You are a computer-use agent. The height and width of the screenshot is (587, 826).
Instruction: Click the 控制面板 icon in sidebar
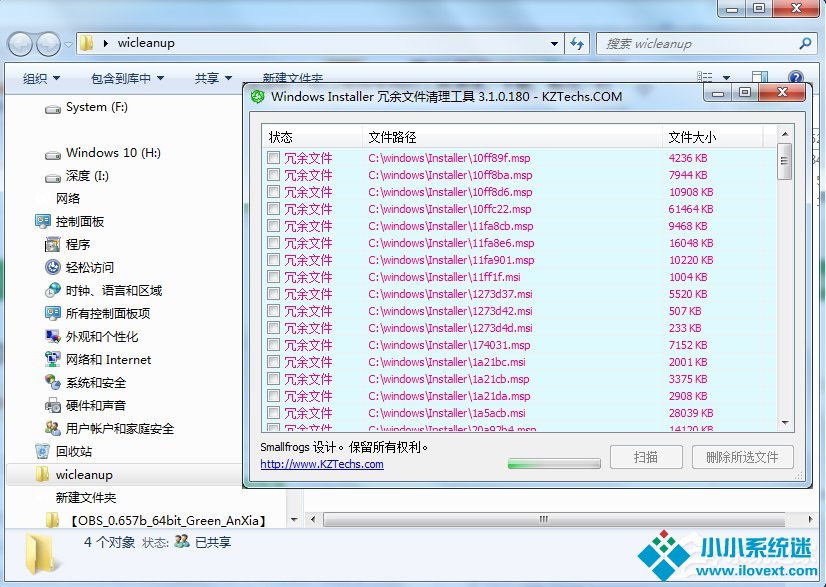coord(43,221)
